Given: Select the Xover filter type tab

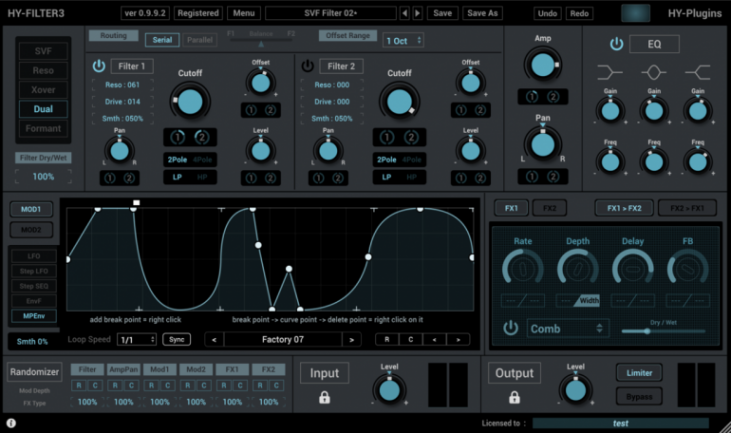Looking at the screenshot, I should click(x=43, y=89).
